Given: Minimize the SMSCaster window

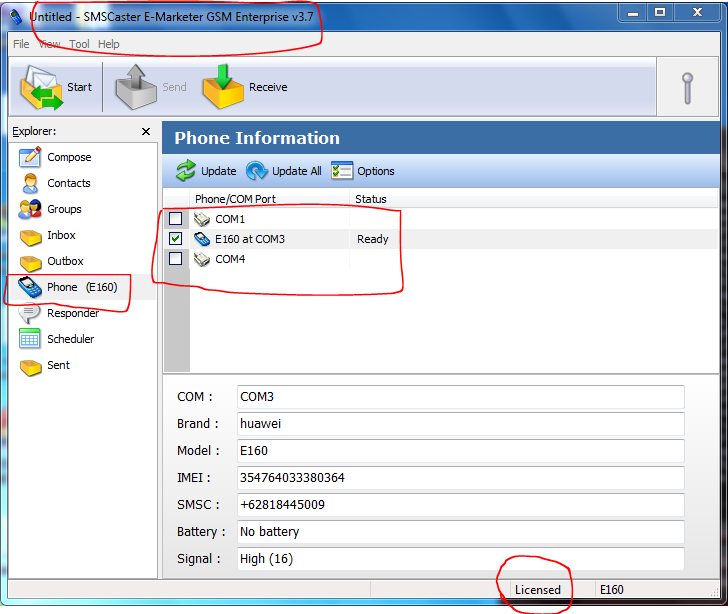Looking at the screenshot, I should [x=632, y=13].
